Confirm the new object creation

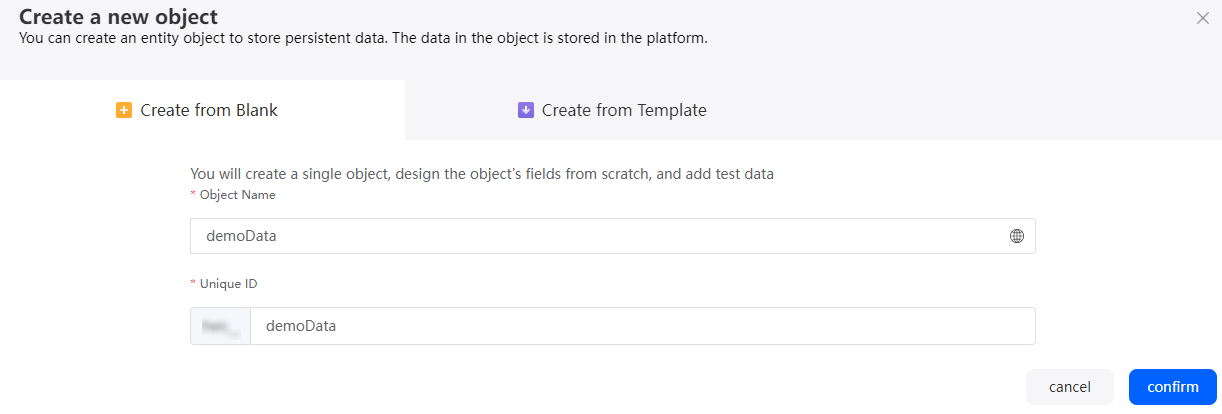pos(1173,387)
